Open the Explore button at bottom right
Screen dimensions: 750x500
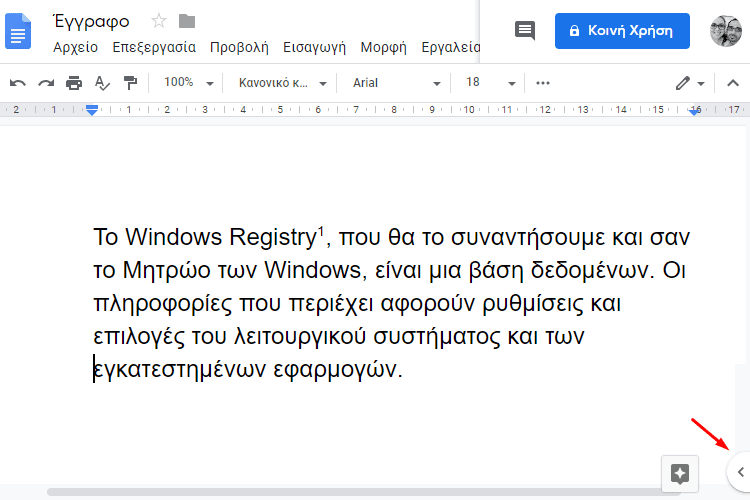(680, 474)
